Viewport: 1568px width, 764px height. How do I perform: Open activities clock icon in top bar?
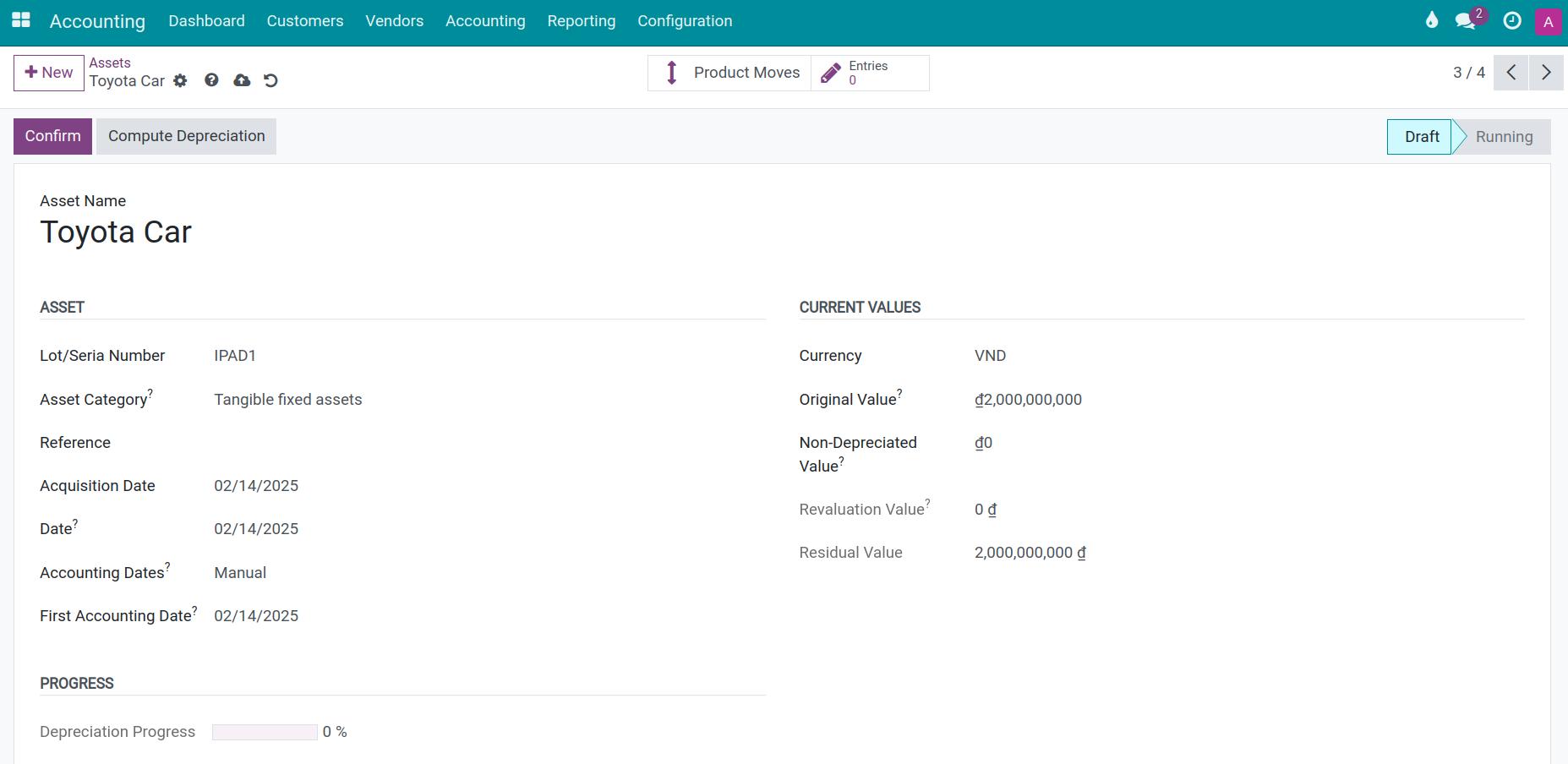coord(1512,21)
